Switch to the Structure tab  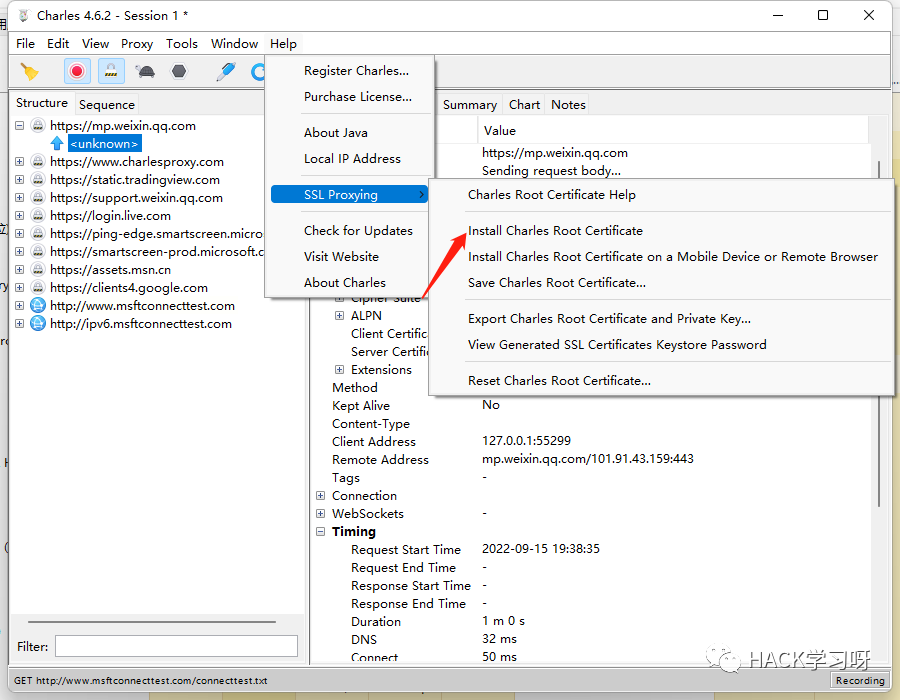pos(42,103)
